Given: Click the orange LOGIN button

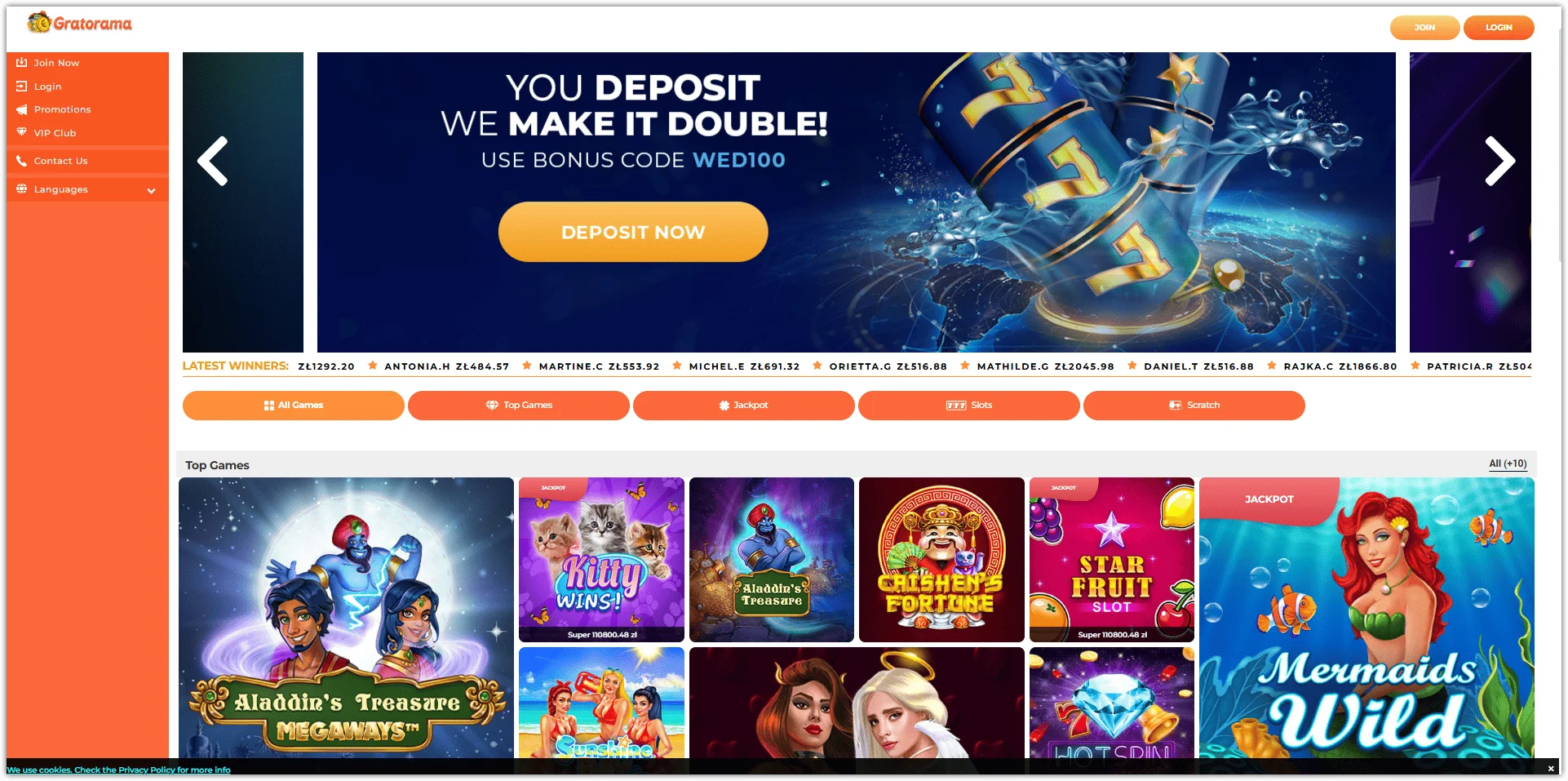Looking at the screenshot, I should click(1499, 28).
